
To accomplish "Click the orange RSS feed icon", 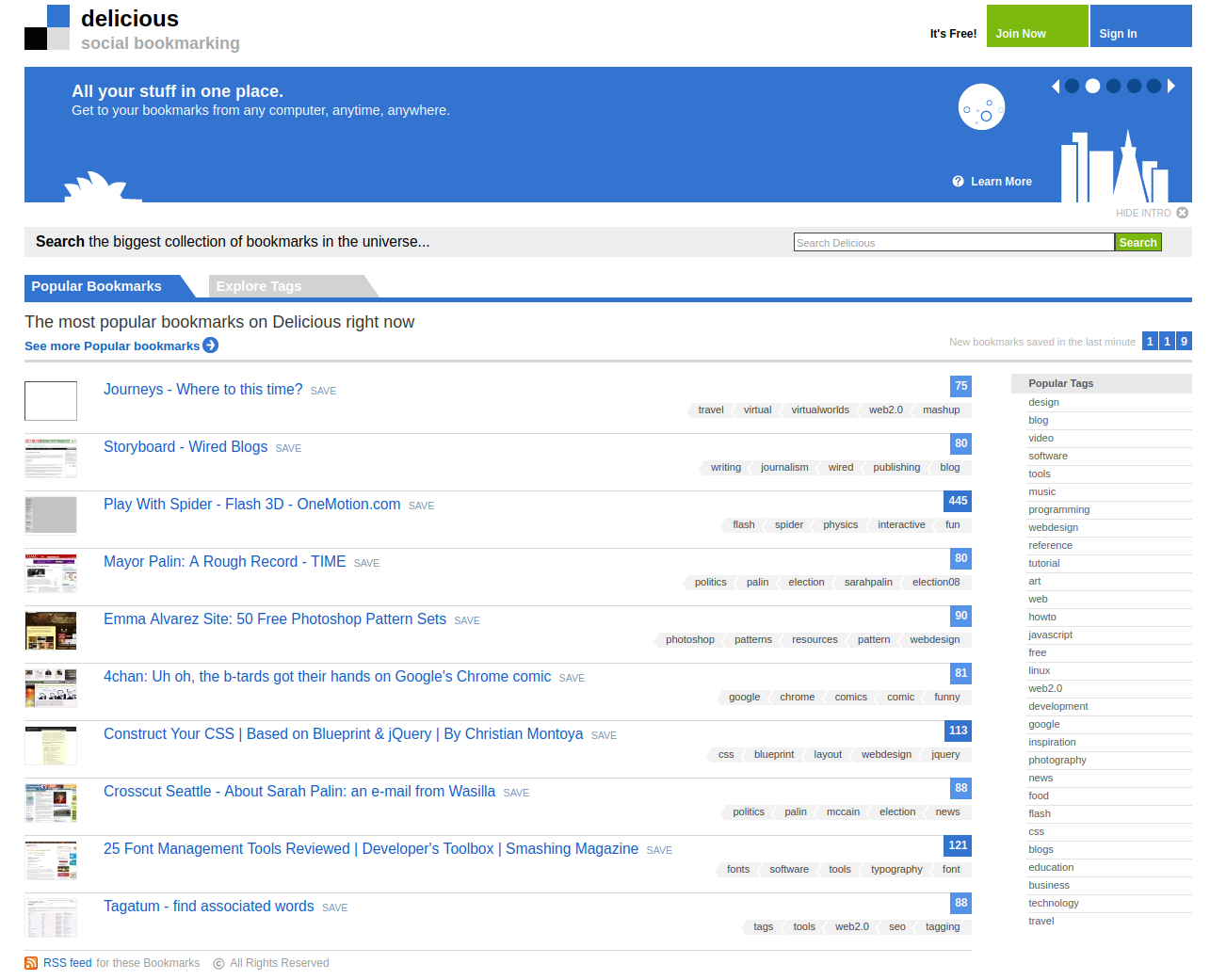I will [31, 963].
